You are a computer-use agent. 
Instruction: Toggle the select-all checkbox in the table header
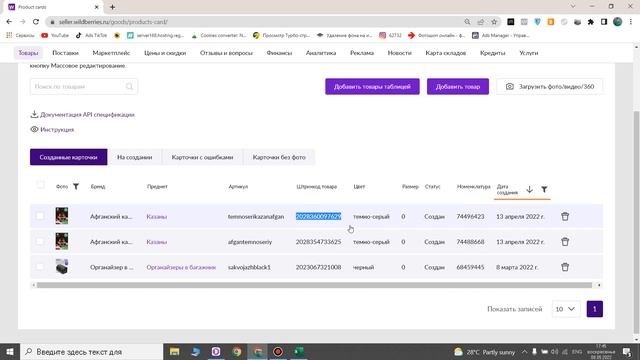point(40,185)
